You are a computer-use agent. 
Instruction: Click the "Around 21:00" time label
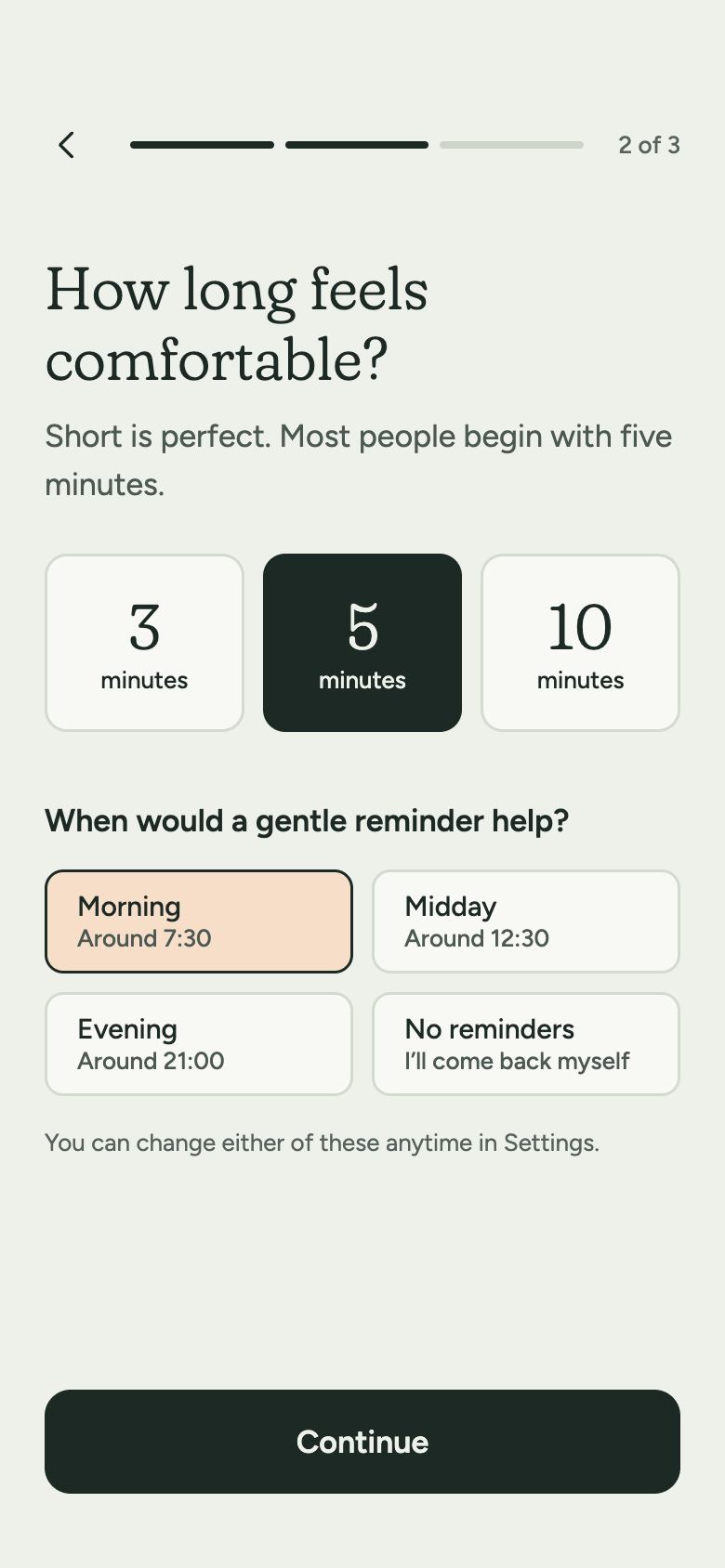[x=151, y=1061]
